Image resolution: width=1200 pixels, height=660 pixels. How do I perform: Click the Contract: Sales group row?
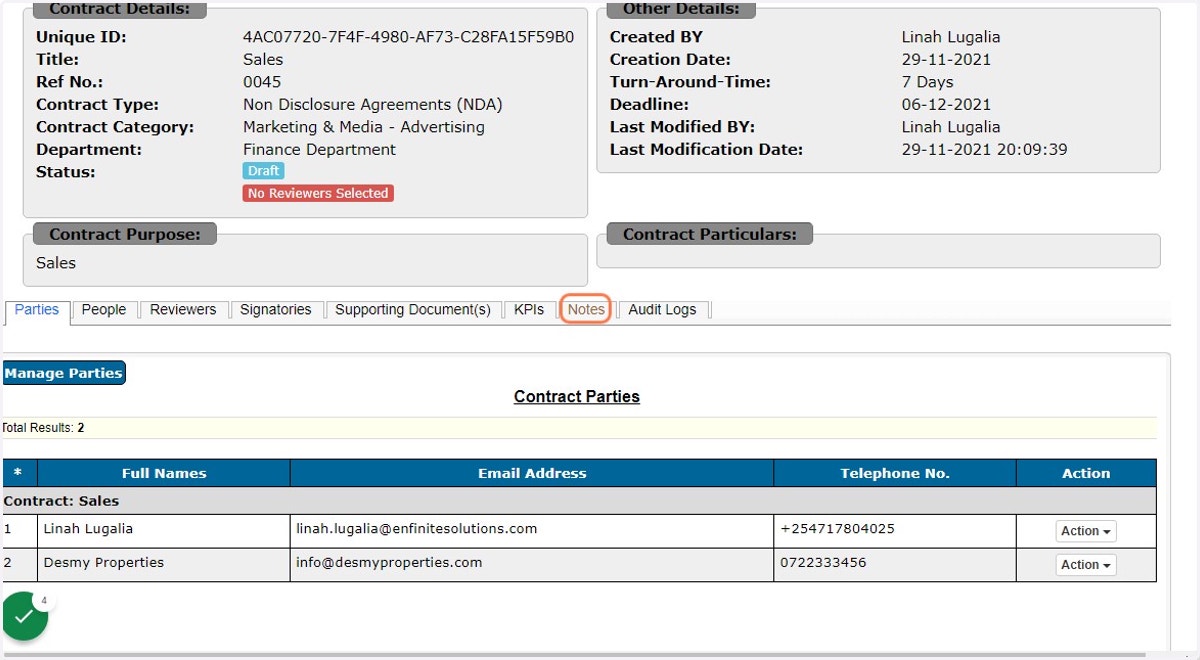pyautogui.click(x=579, y=500)
